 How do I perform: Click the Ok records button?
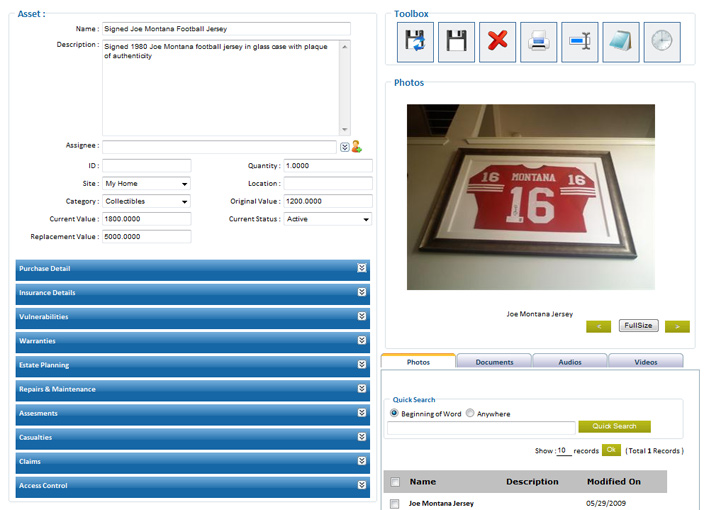pyautogui.click(x=611, y=450)
